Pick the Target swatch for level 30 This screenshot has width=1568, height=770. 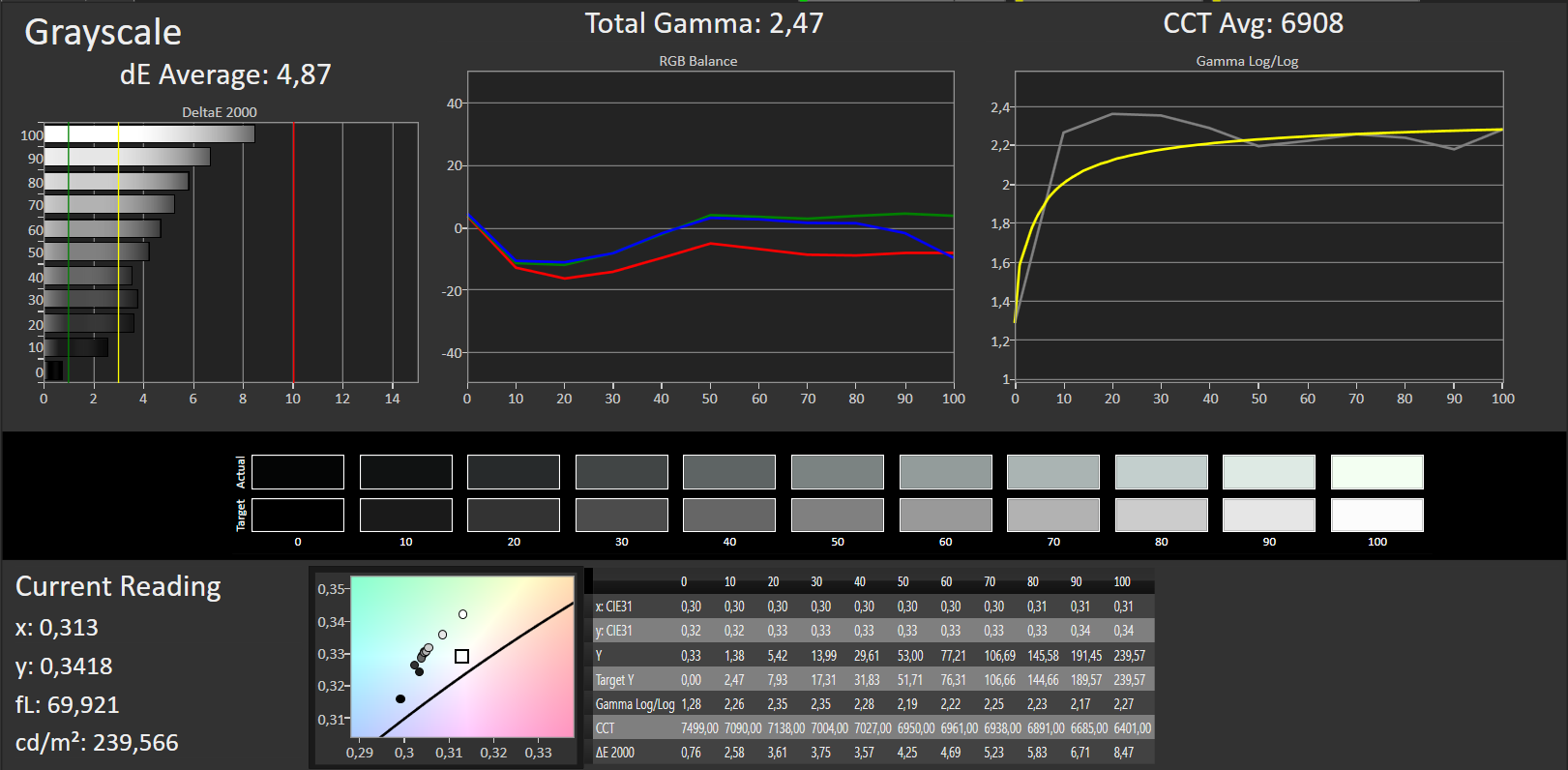[622, 515]
